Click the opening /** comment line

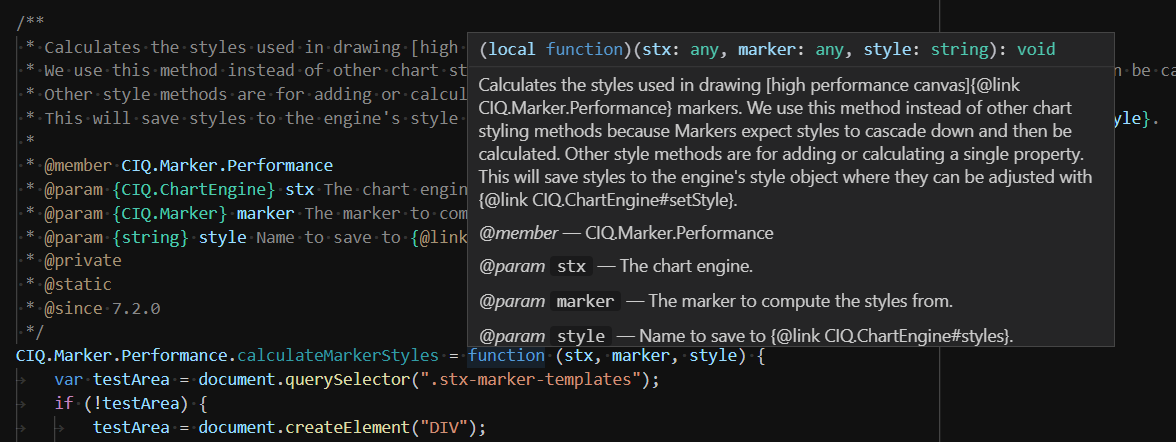30,22
